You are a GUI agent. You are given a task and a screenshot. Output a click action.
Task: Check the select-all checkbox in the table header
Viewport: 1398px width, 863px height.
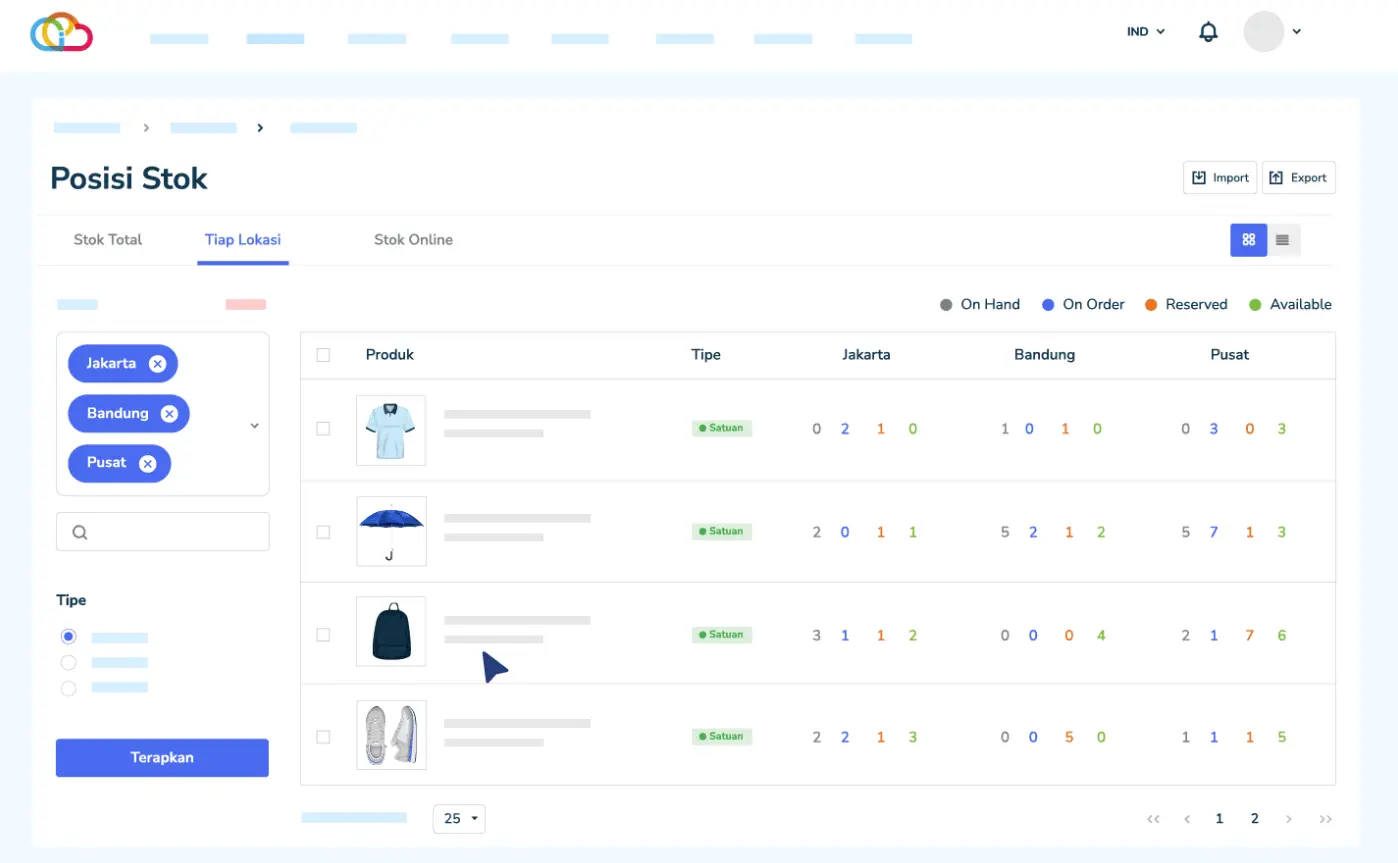(x=323, y=354)
